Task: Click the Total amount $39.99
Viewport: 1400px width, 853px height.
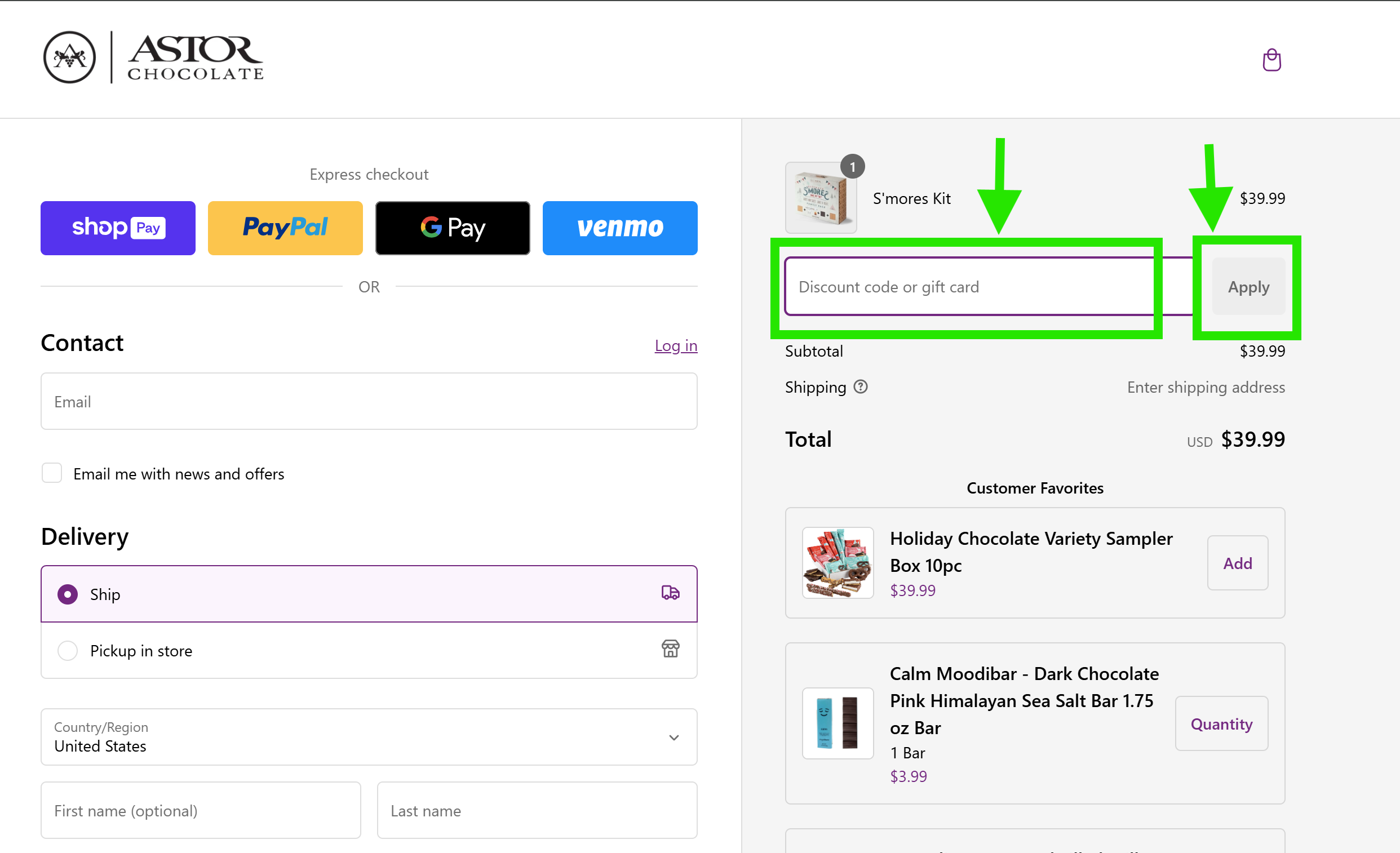Action: pos(1253,439)
